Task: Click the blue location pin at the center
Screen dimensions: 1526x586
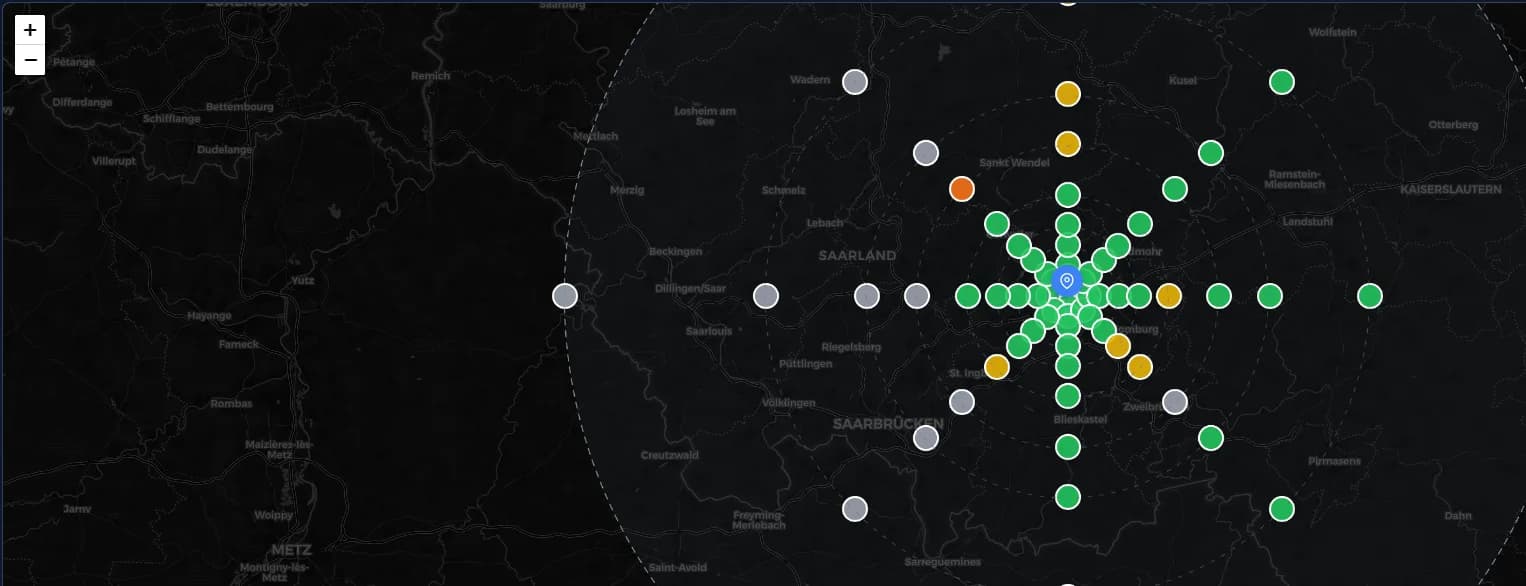Action: coord(1067,281)
